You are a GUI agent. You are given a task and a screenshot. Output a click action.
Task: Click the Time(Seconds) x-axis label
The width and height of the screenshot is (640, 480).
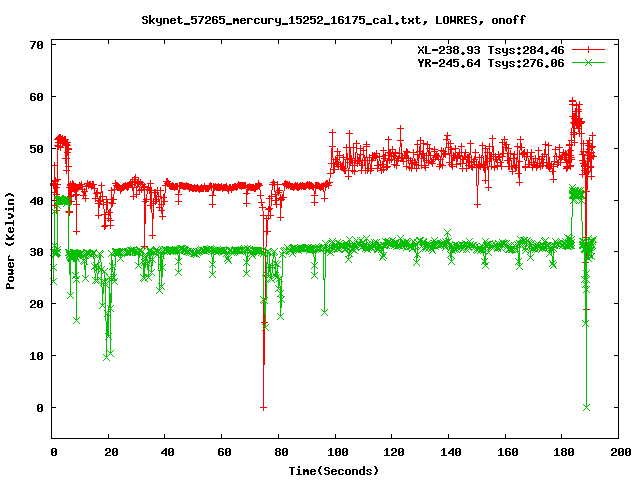[333, 471]
